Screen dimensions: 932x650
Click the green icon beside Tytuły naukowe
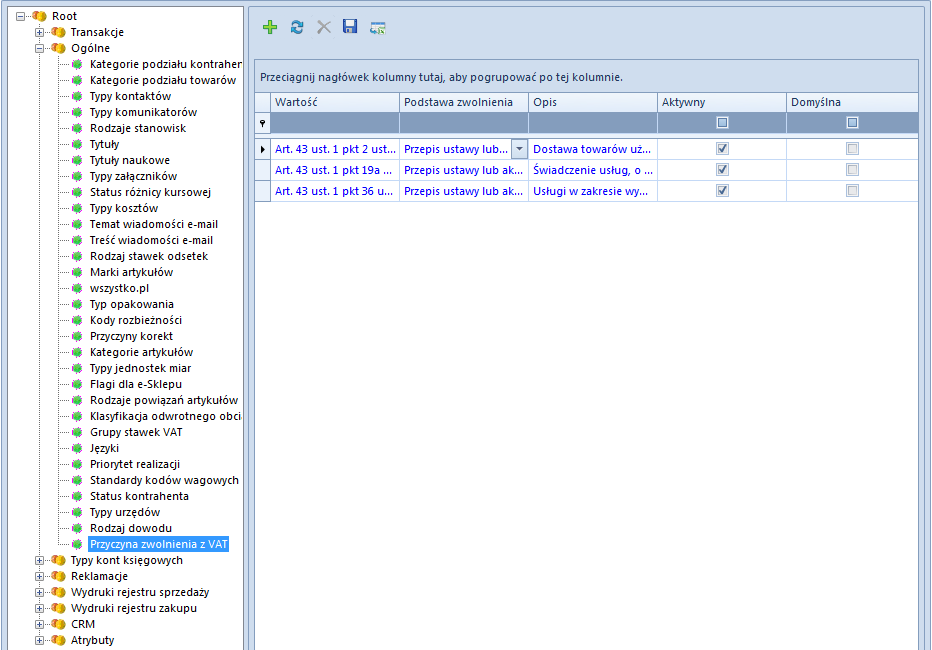click(x=77, y=160)
